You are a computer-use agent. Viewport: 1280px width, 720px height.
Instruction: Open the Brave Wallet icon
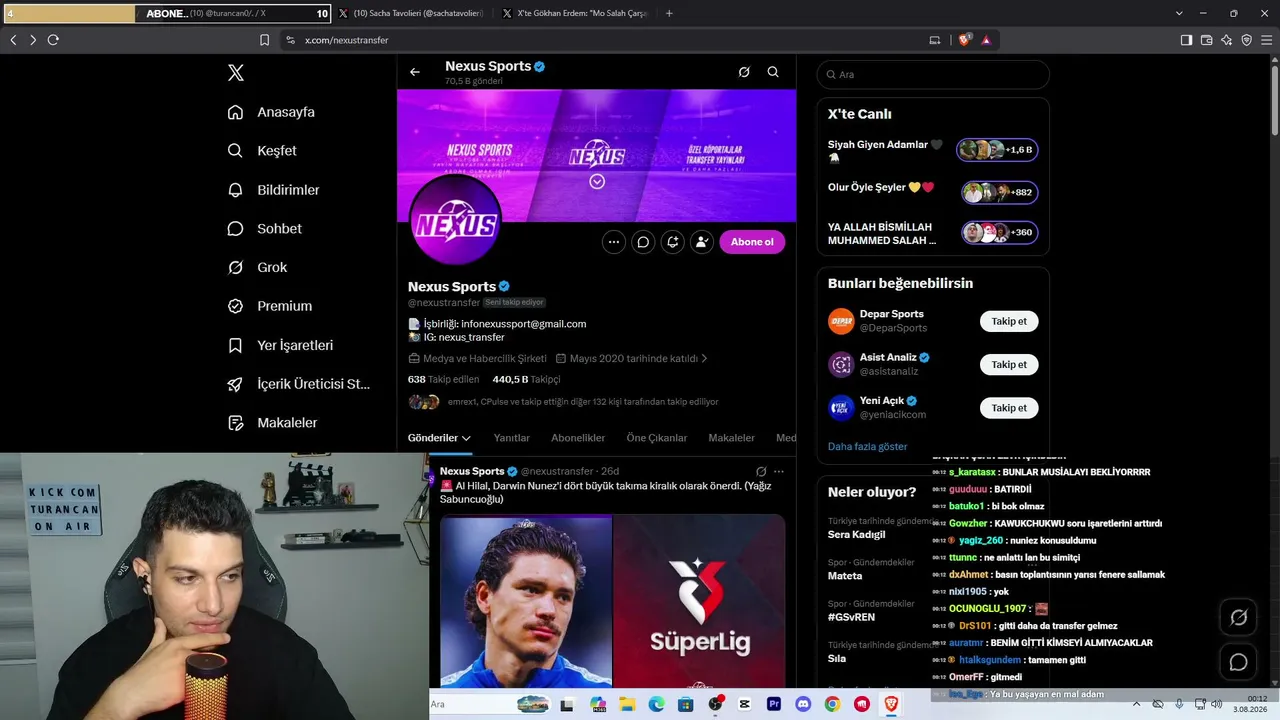[1206, 40]
